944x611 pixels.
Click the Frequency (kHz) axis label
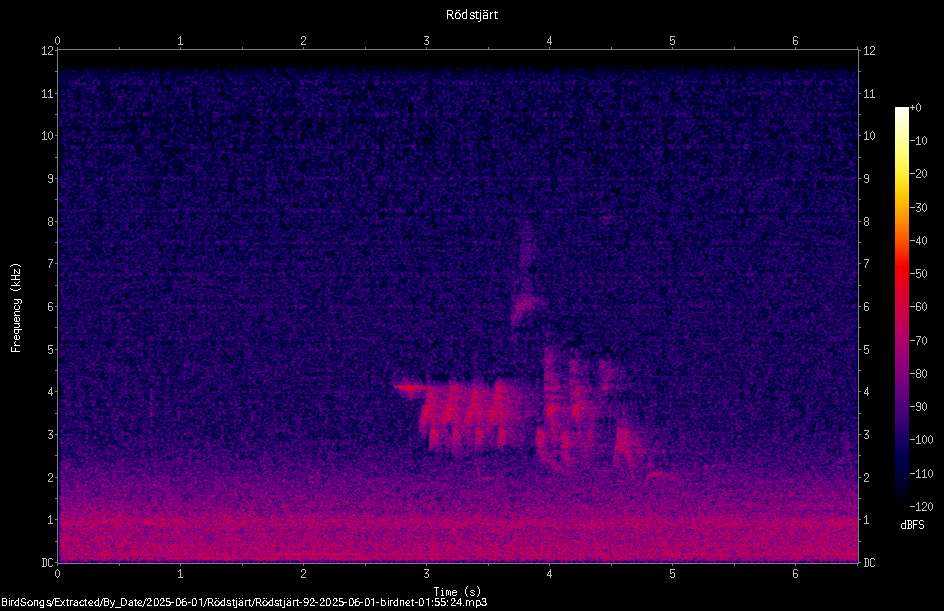[16, 308]
